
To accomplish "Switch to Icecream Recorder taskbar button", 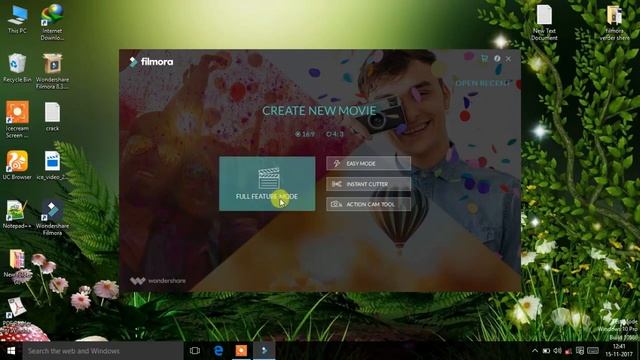I will 241,351.
